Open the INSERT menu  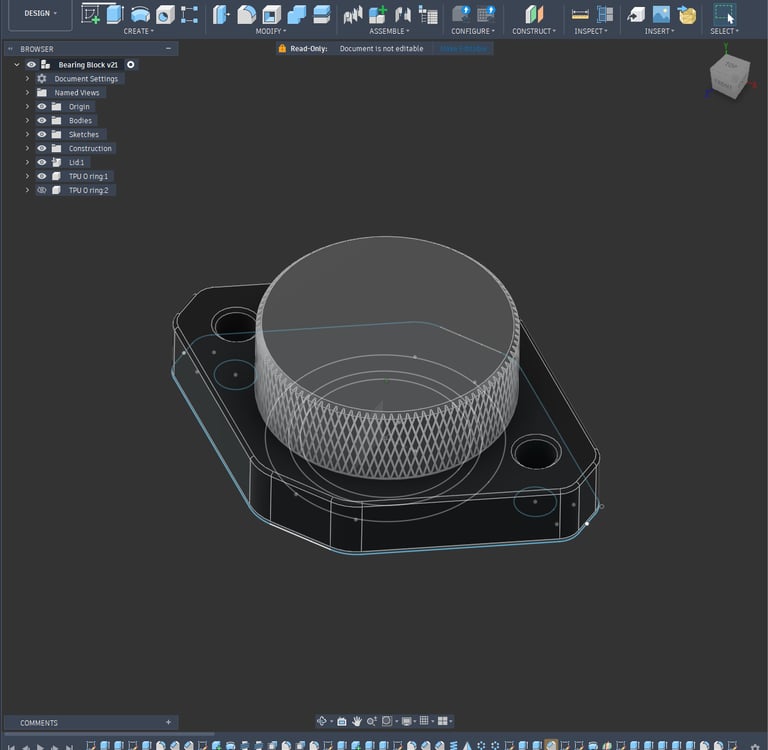(x=659, y=31)
